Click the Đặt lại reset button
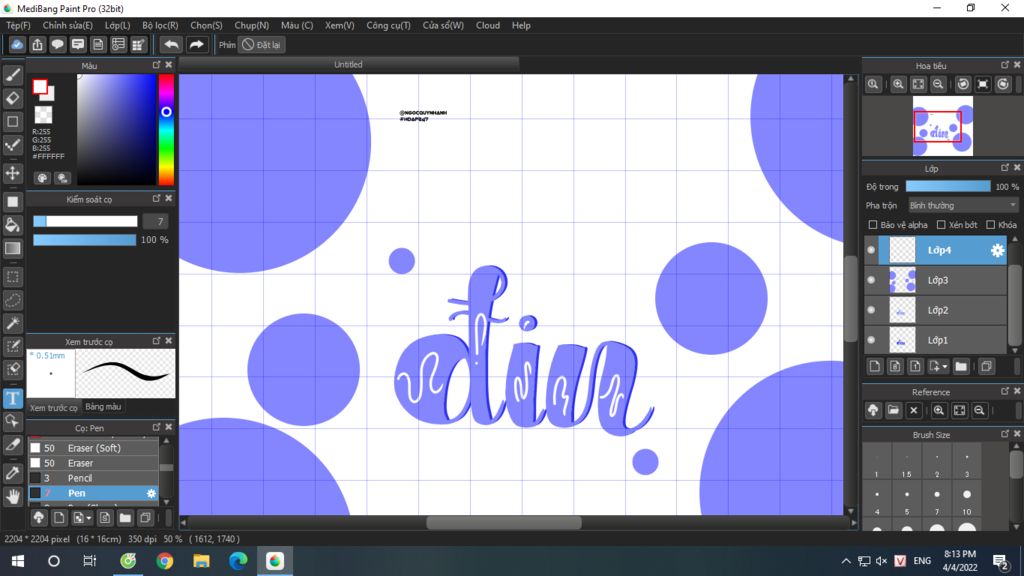The height and width of the screenshot is (576, 1024). point(261,44)
